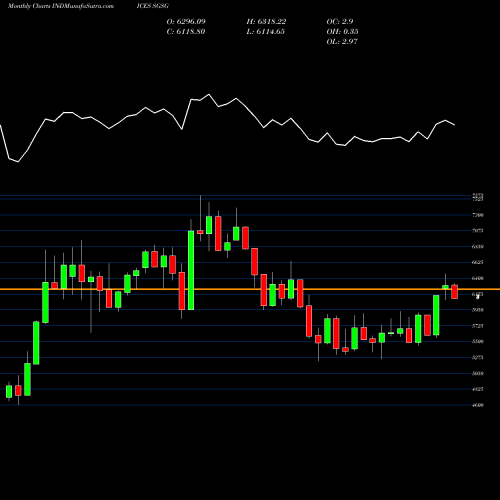The height and width of the screenshot is (500, 500).
Task: Click the high value H: 6318.22
Action: pos(266,22)
